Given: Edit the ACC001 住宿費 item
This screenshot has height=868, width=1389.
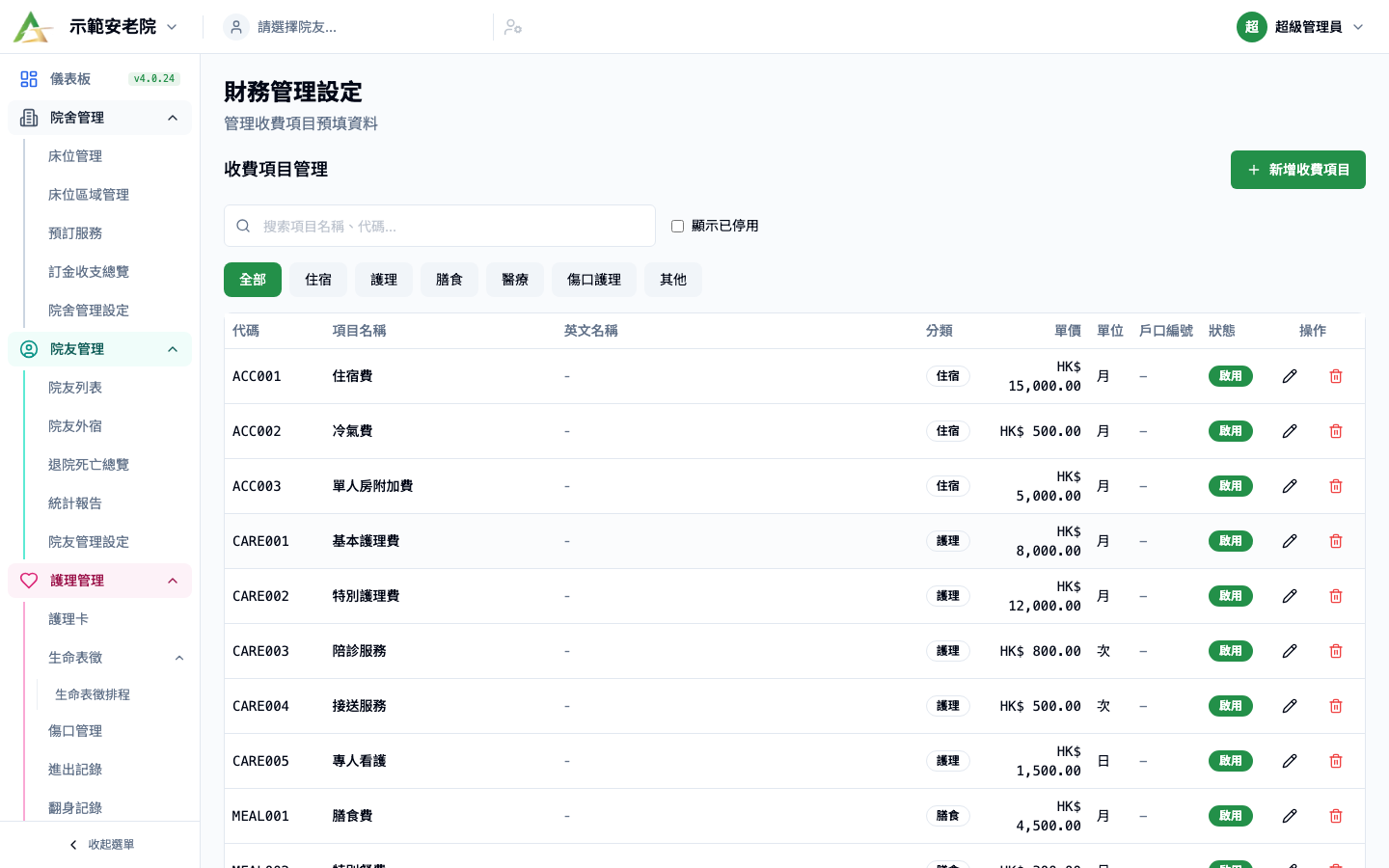Looking at the screenshot, I should (1290, 376).
